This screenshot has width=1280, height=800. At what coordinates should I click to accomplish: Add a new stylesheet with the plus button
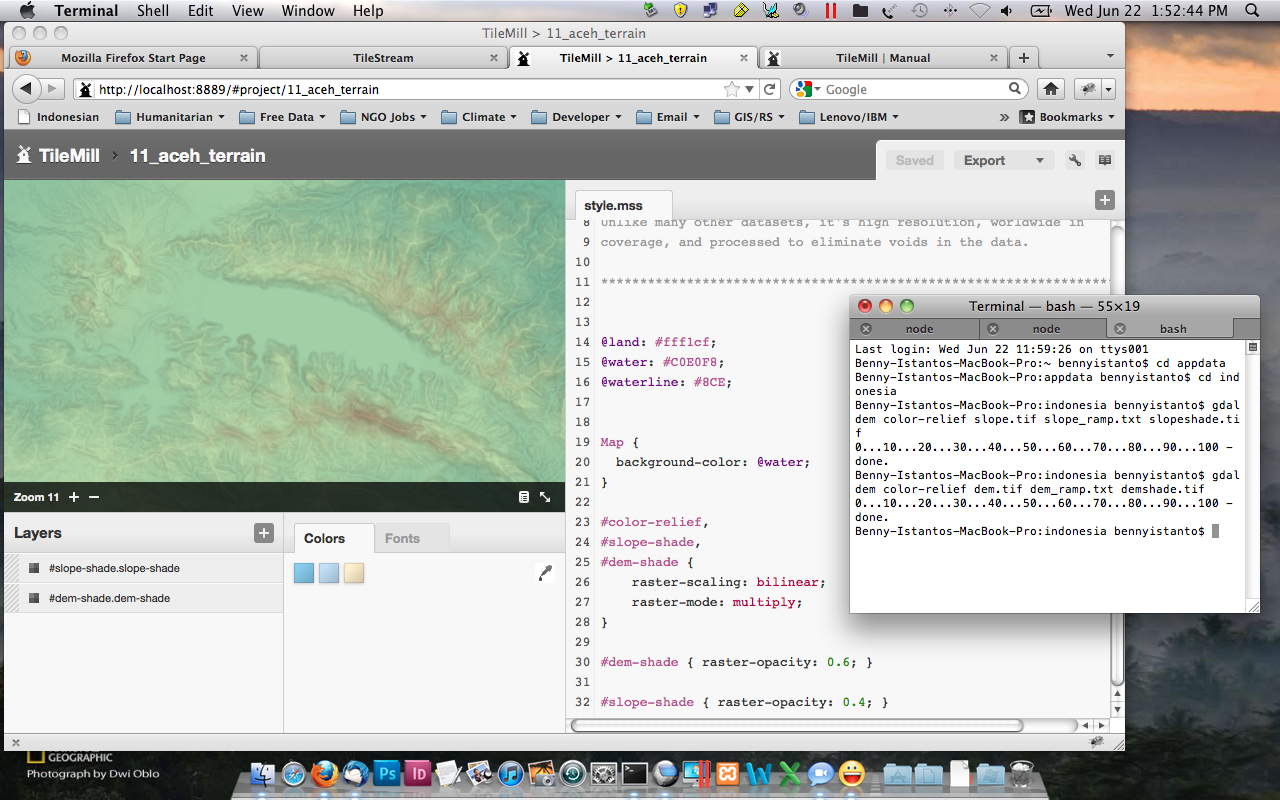point(1104,200)
